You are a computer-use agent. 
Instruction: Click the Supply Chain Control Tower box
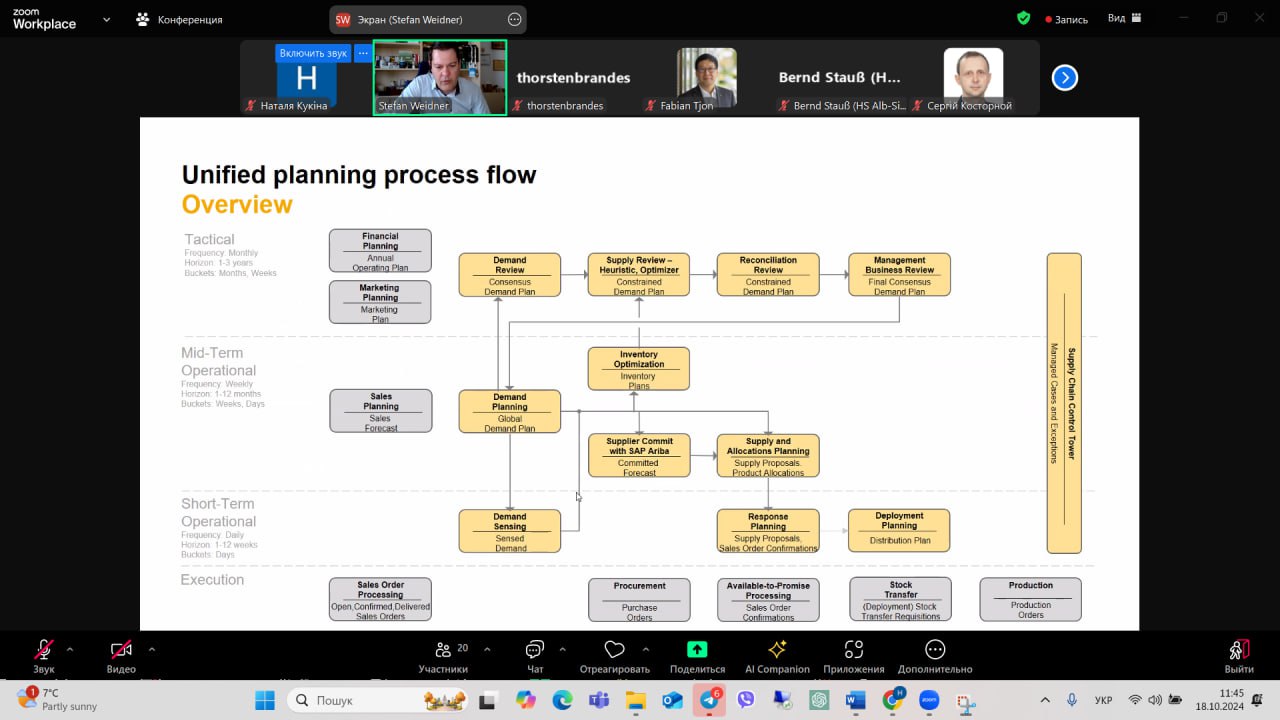pos(1064,403)
